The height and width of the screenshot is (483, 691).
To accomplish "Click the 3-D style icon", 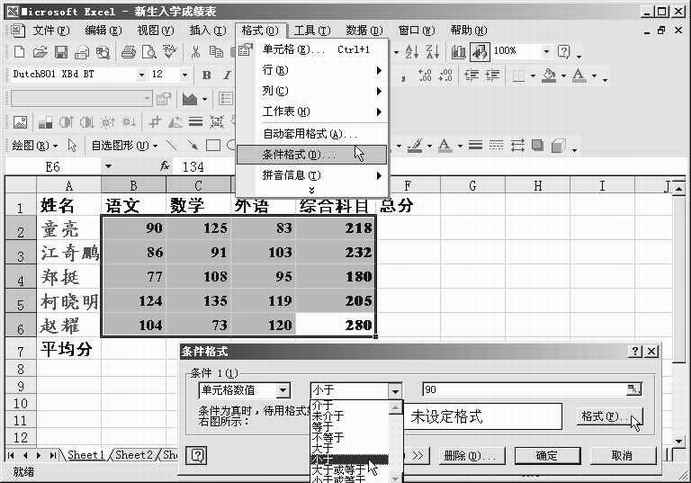I will point(558,145).
